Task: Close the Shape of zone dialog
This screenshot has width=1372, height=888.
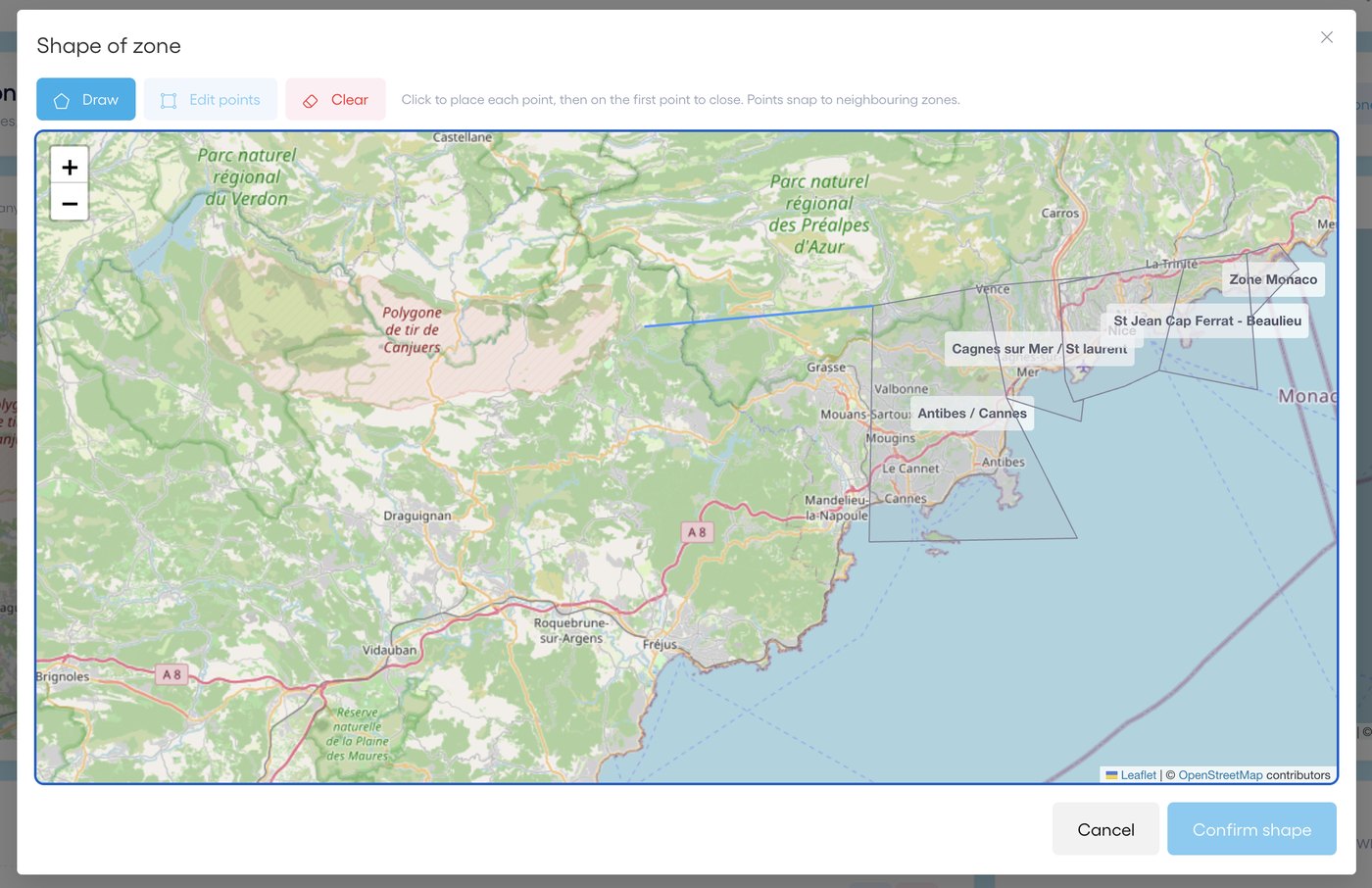Action: [x=1326, y=37]
